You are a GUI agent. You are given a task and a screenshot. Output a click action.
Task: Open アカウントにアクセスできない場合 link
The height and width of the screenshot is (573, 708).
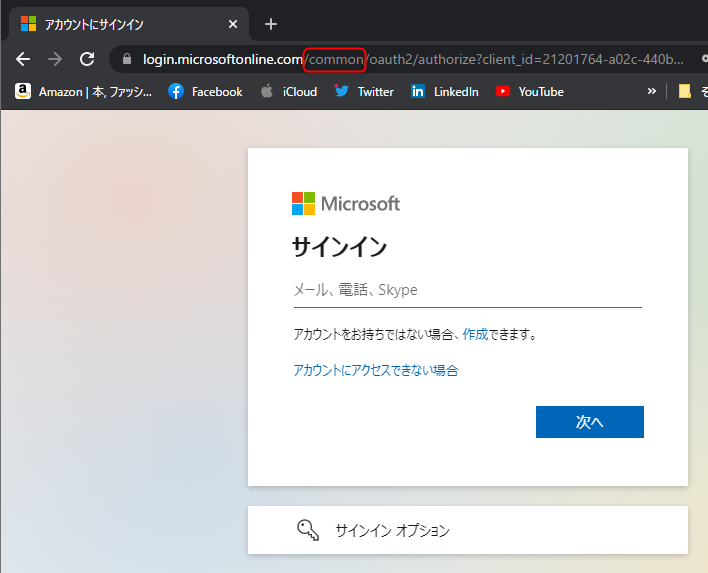(376, 371)
